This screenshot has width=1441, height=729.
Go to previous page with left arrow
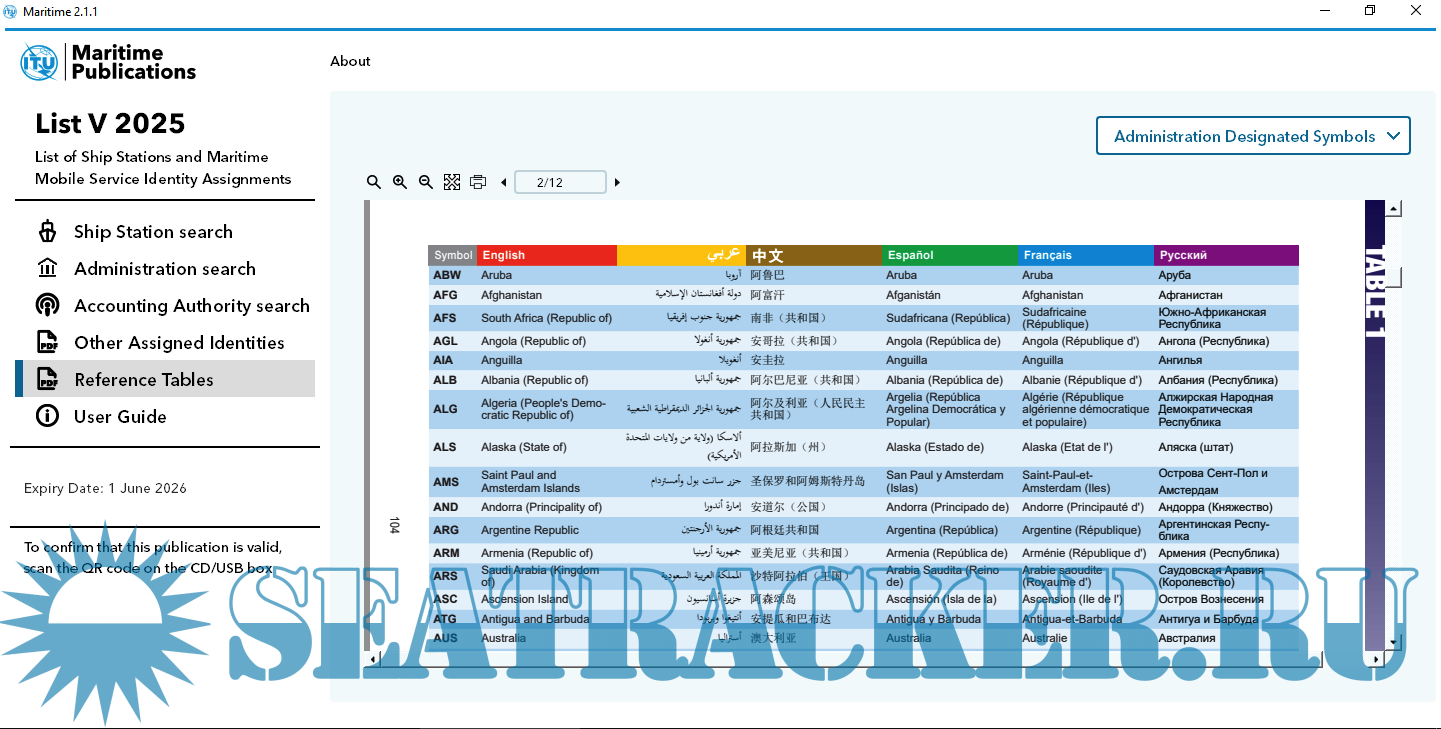(503, 183)
